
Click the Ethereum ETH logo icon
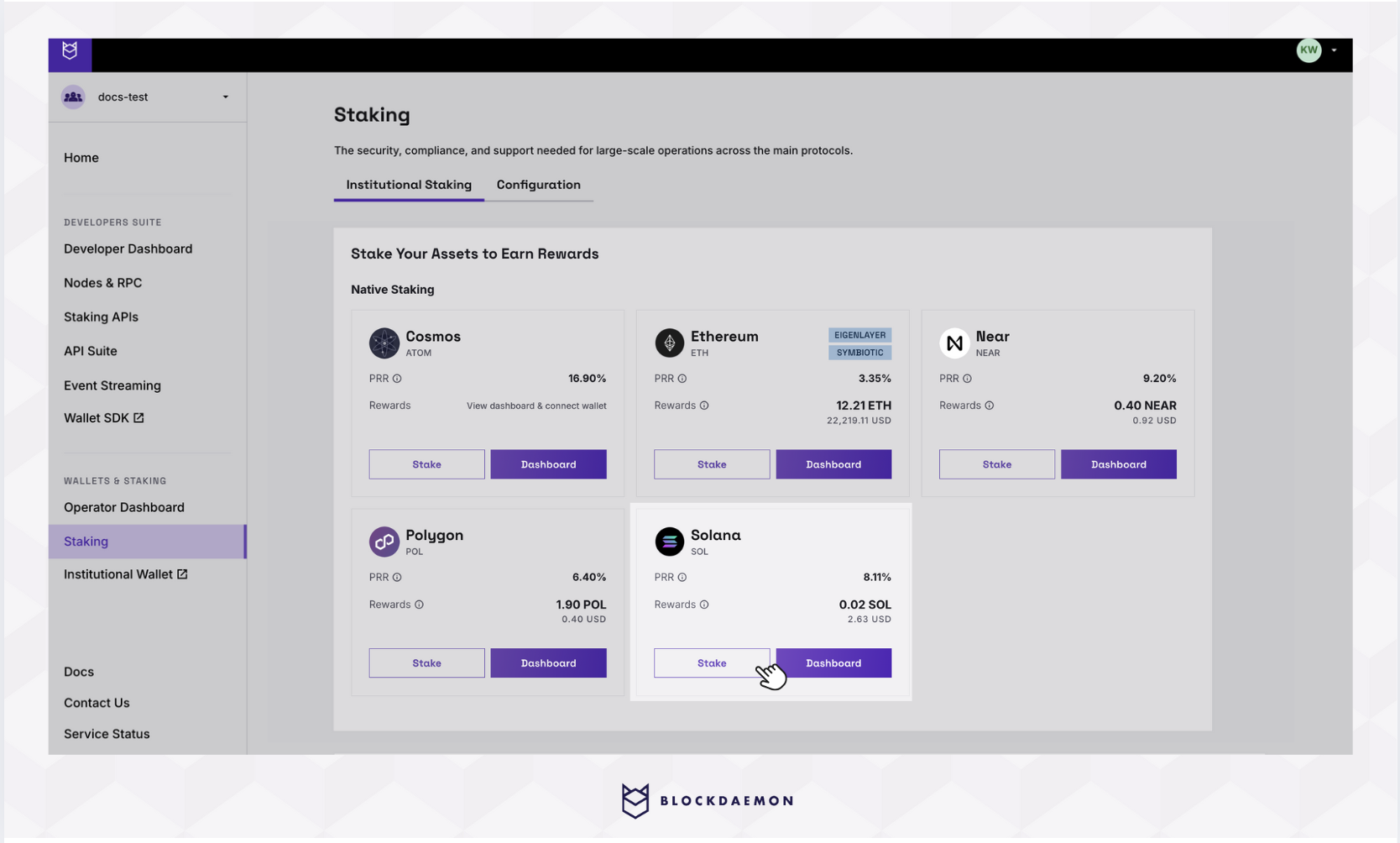click(x=670, y=343)
